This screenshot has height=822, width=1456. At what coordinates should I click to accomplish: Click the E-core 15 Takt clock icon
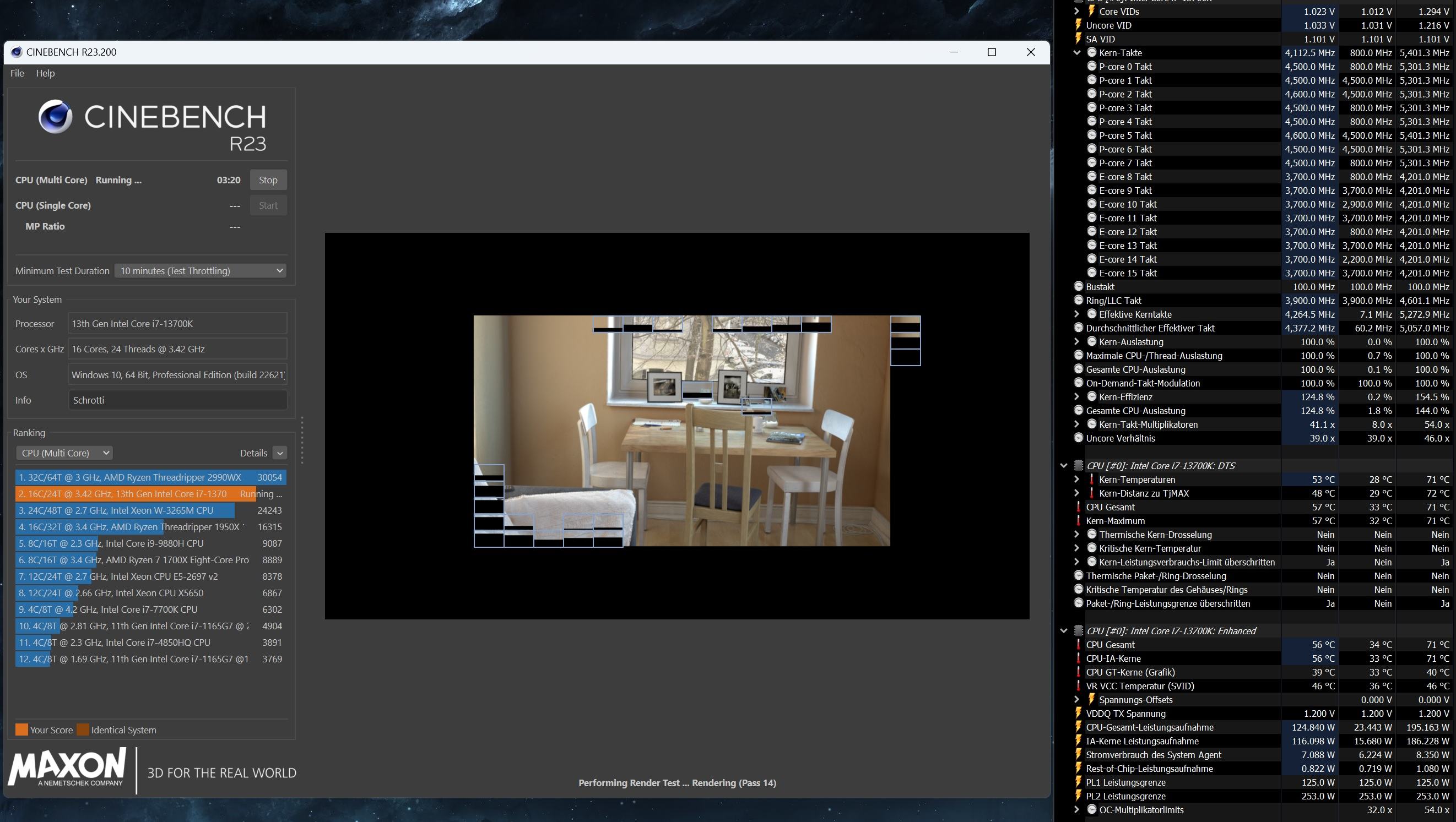tap(1091, 273)
